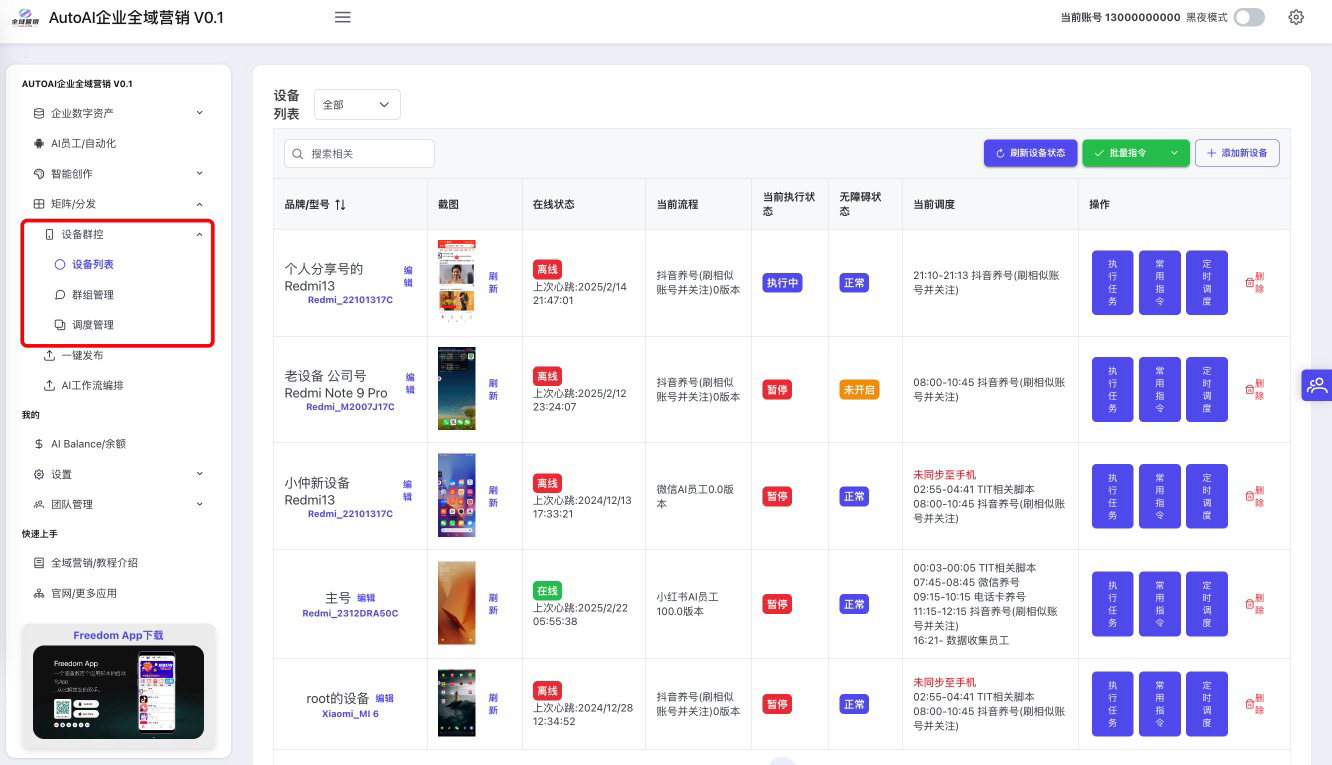
Task: Click 定时调度 for root的设备
Action: coord(1207,704)
